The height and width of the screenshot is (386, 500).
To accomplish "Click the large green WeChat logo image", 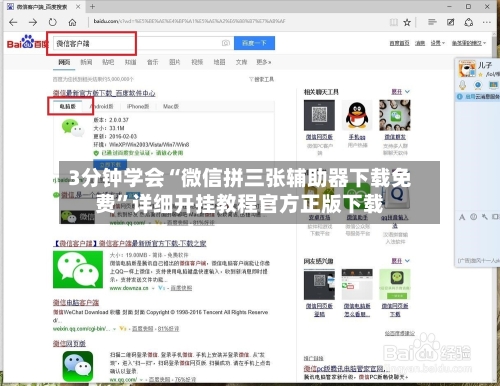I will [78, 269].
